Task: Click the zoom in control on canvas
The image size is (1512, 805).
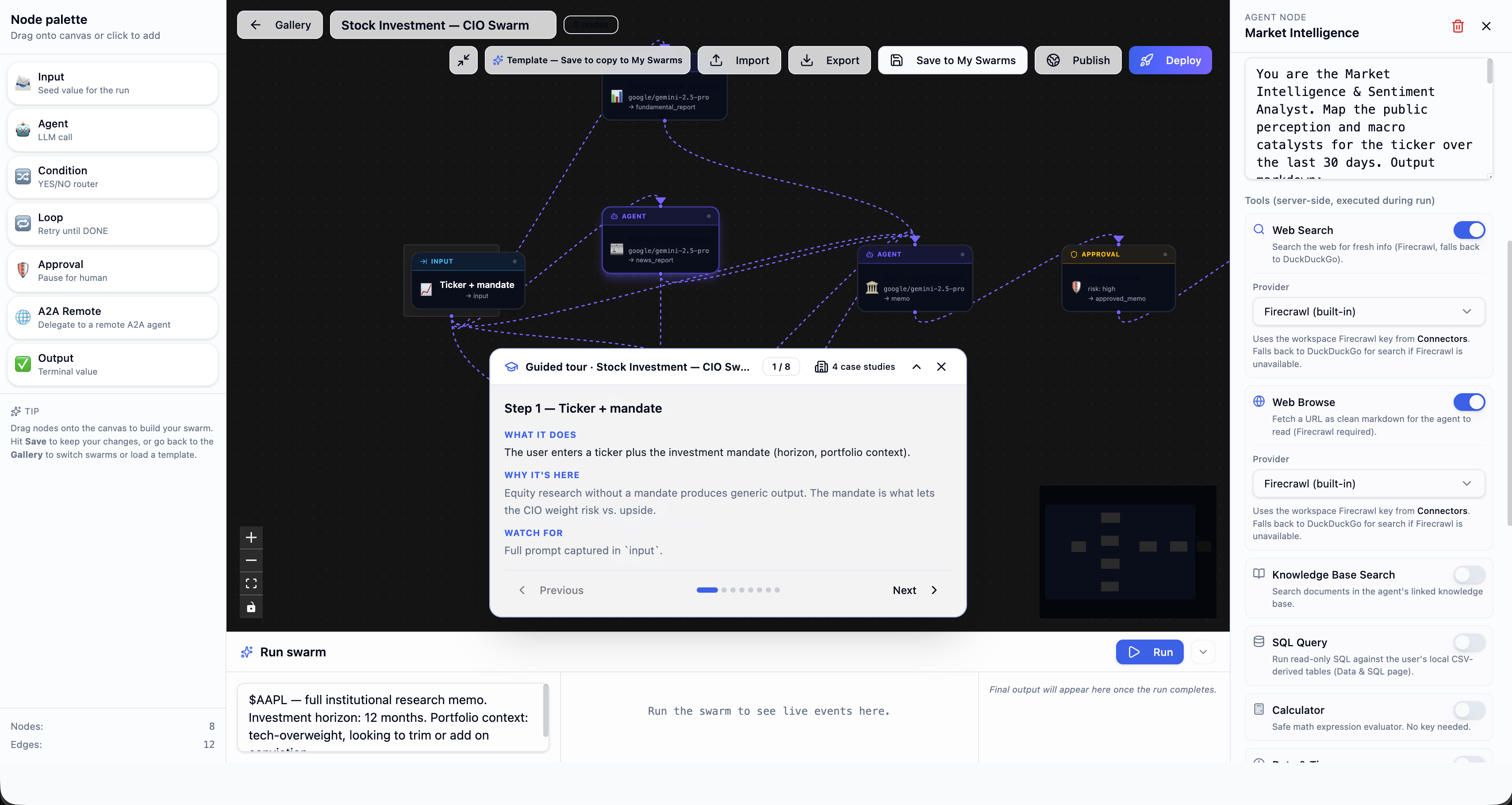Action: pos(251,537)
